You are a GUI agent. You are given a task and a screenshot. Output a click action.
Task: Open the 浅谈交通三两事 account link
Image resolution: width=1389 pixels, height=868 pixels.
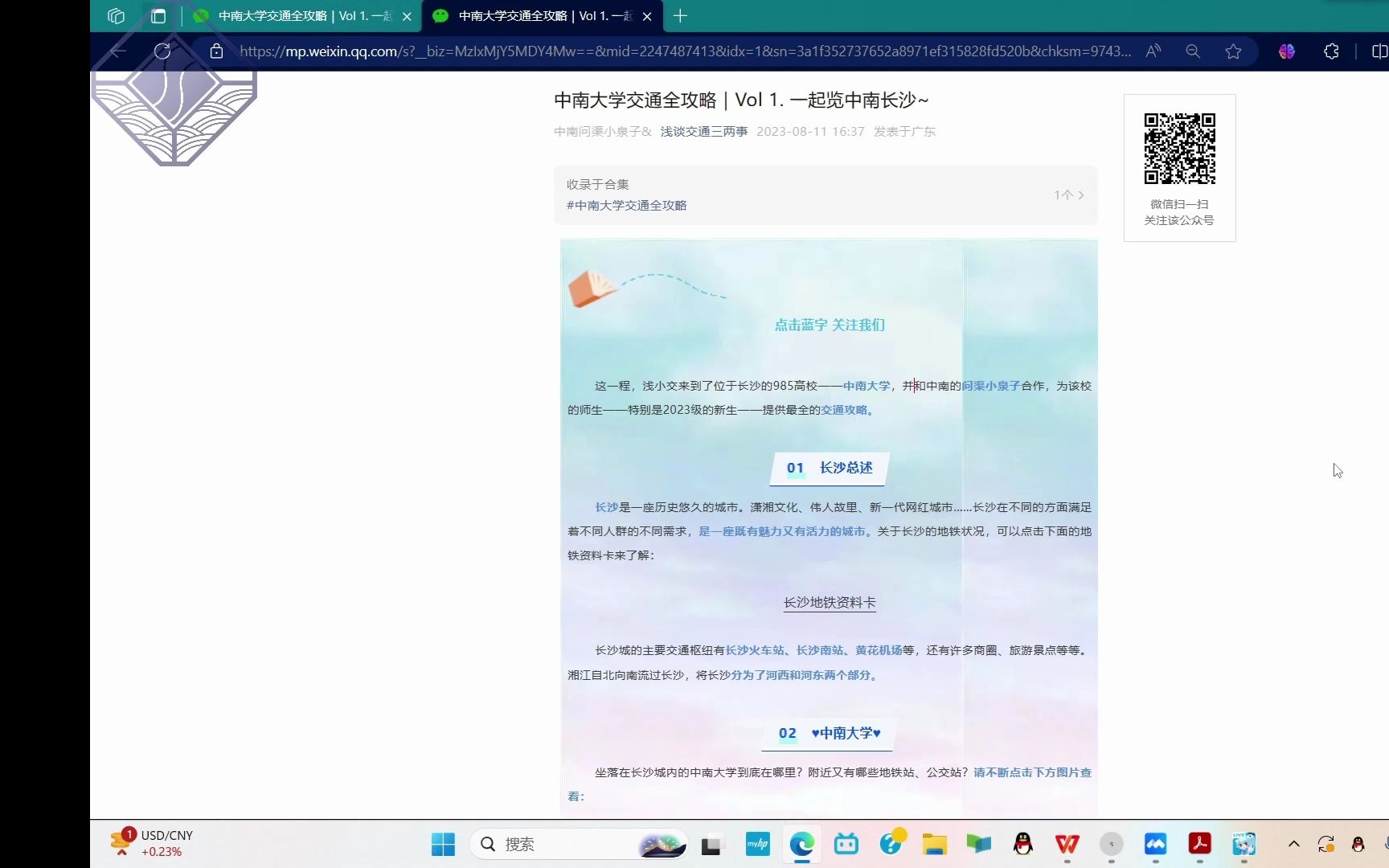click(704, 132)
